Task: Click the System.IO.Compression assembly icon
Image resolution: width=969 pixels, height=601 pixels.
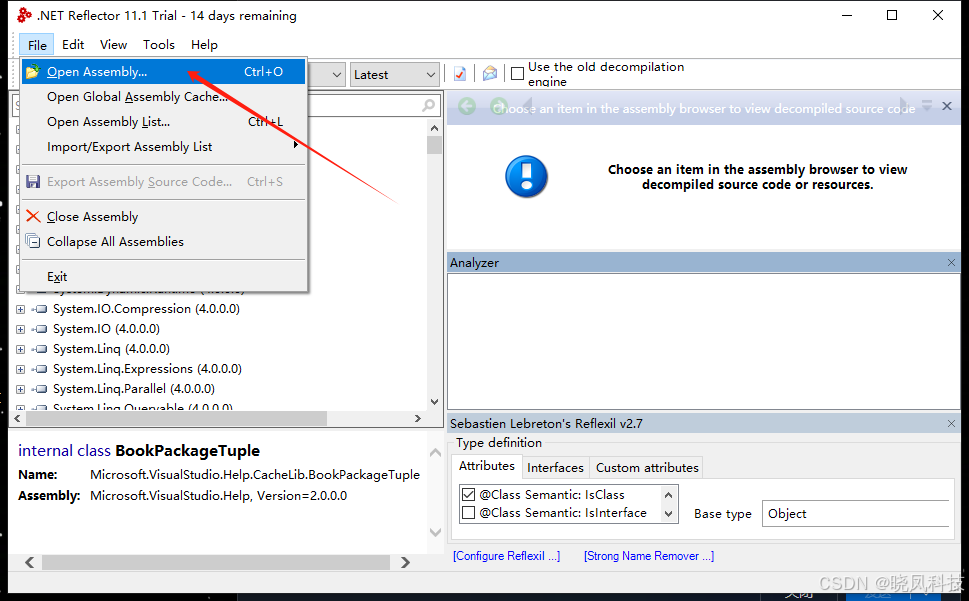Action: pyautogui.click(x=41, y=309)
